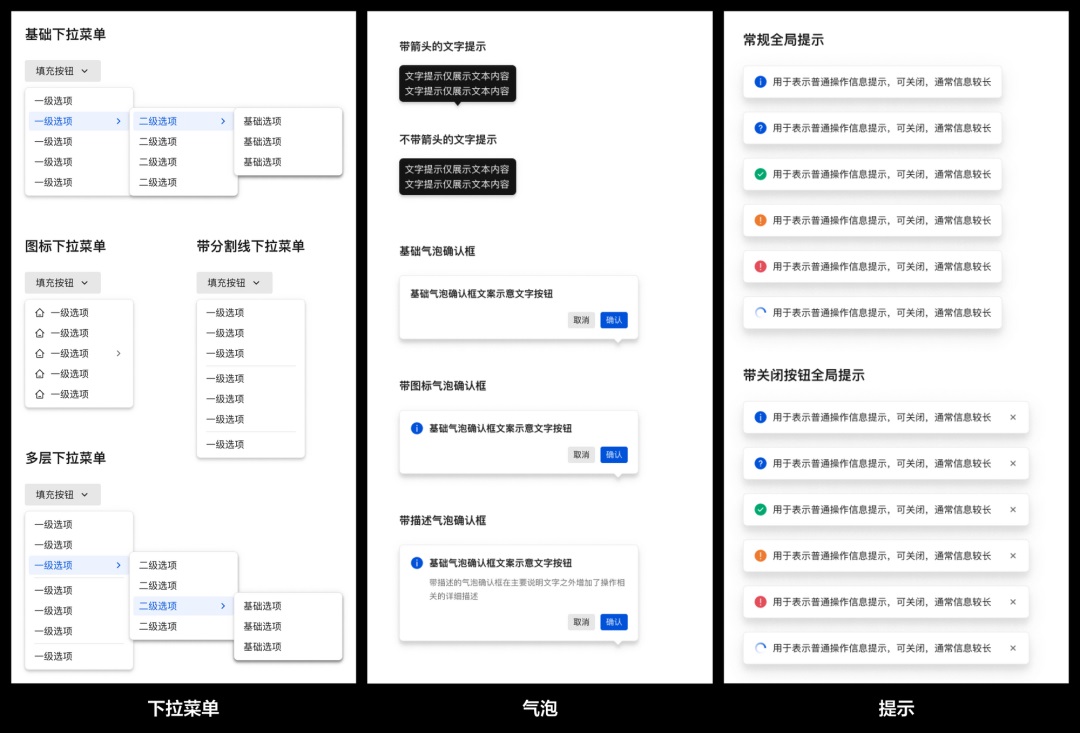Expand chevron beside highlighted 一级选项 in 基础下拉菜单
1080x733 pixels.
118,121
